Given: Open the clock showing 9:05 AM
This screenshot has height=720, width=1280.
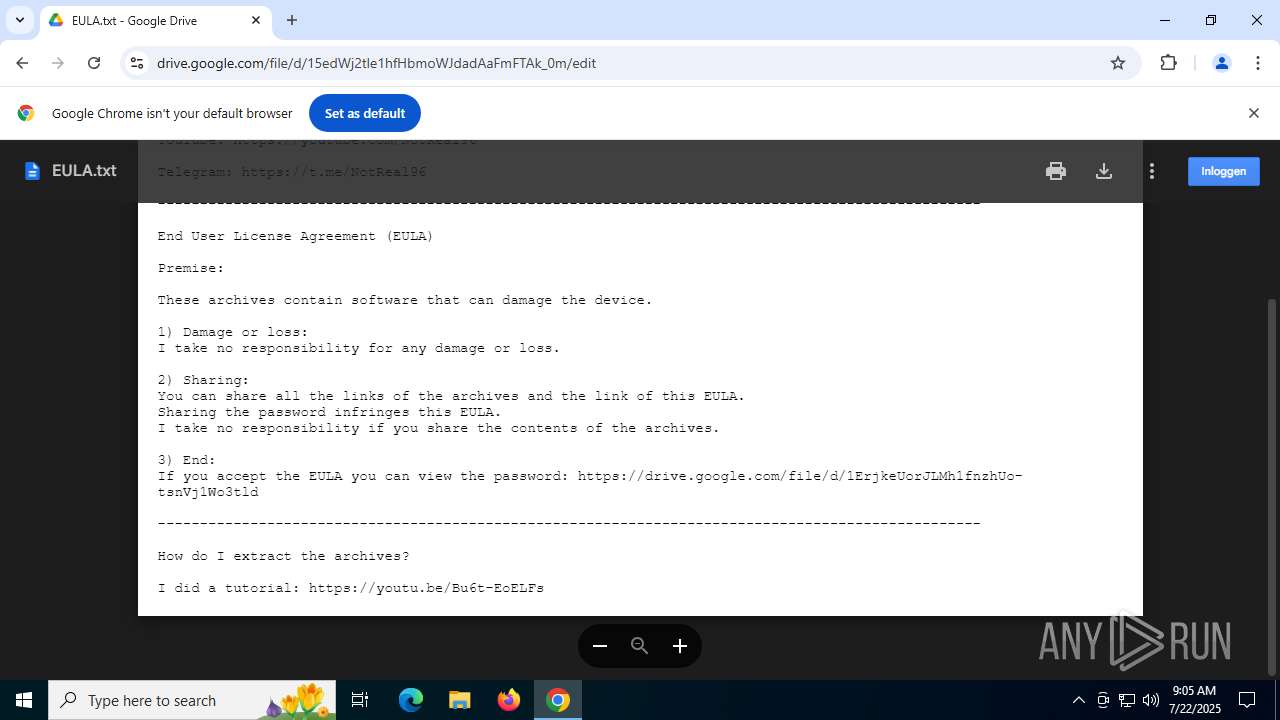Looking at the screenshot, I should 1194,700.
